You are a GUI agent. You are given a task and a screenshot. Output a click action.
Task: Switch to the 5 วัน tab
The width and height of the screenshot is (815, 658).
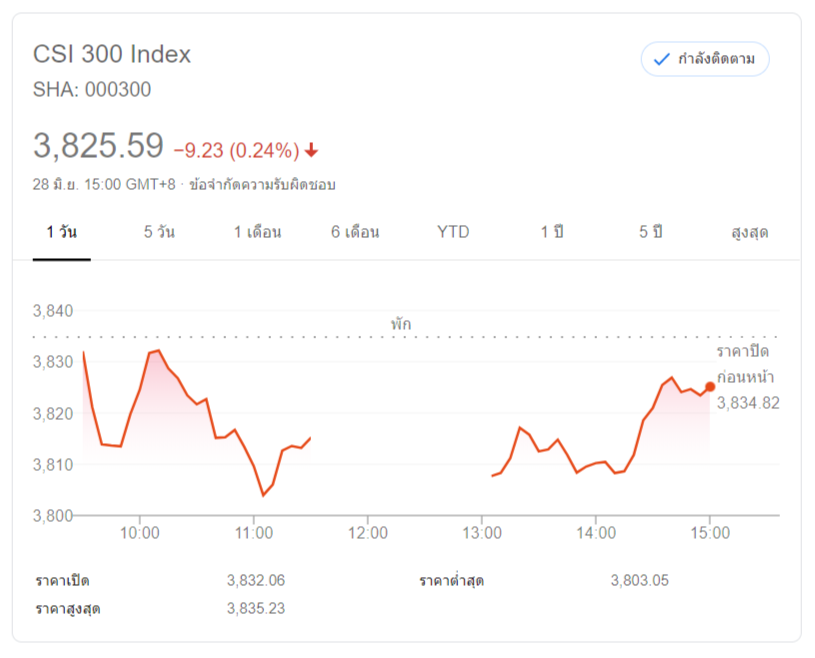tap(159, 232)
